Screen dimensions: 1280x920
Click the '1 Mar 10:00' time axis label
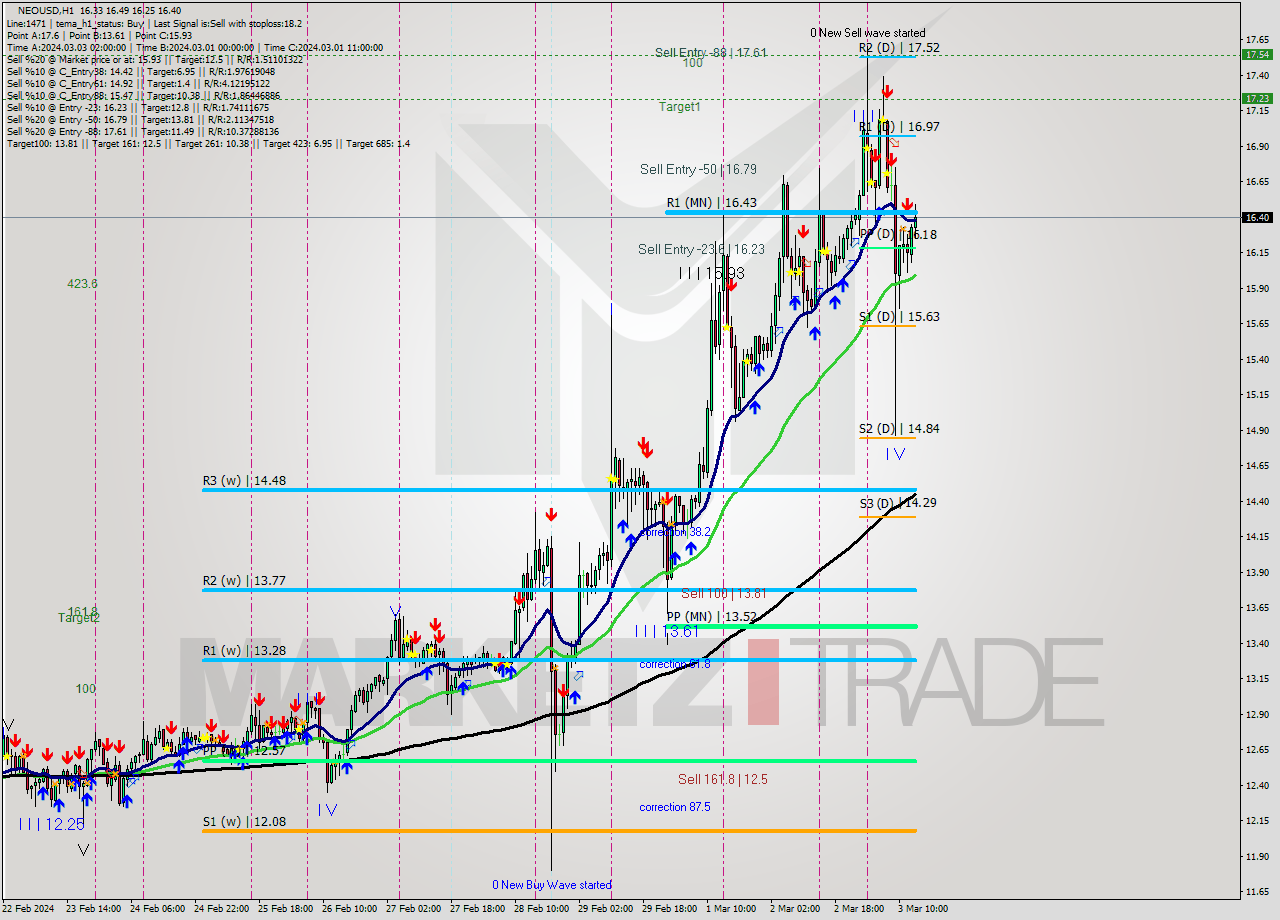pos(731,909)
